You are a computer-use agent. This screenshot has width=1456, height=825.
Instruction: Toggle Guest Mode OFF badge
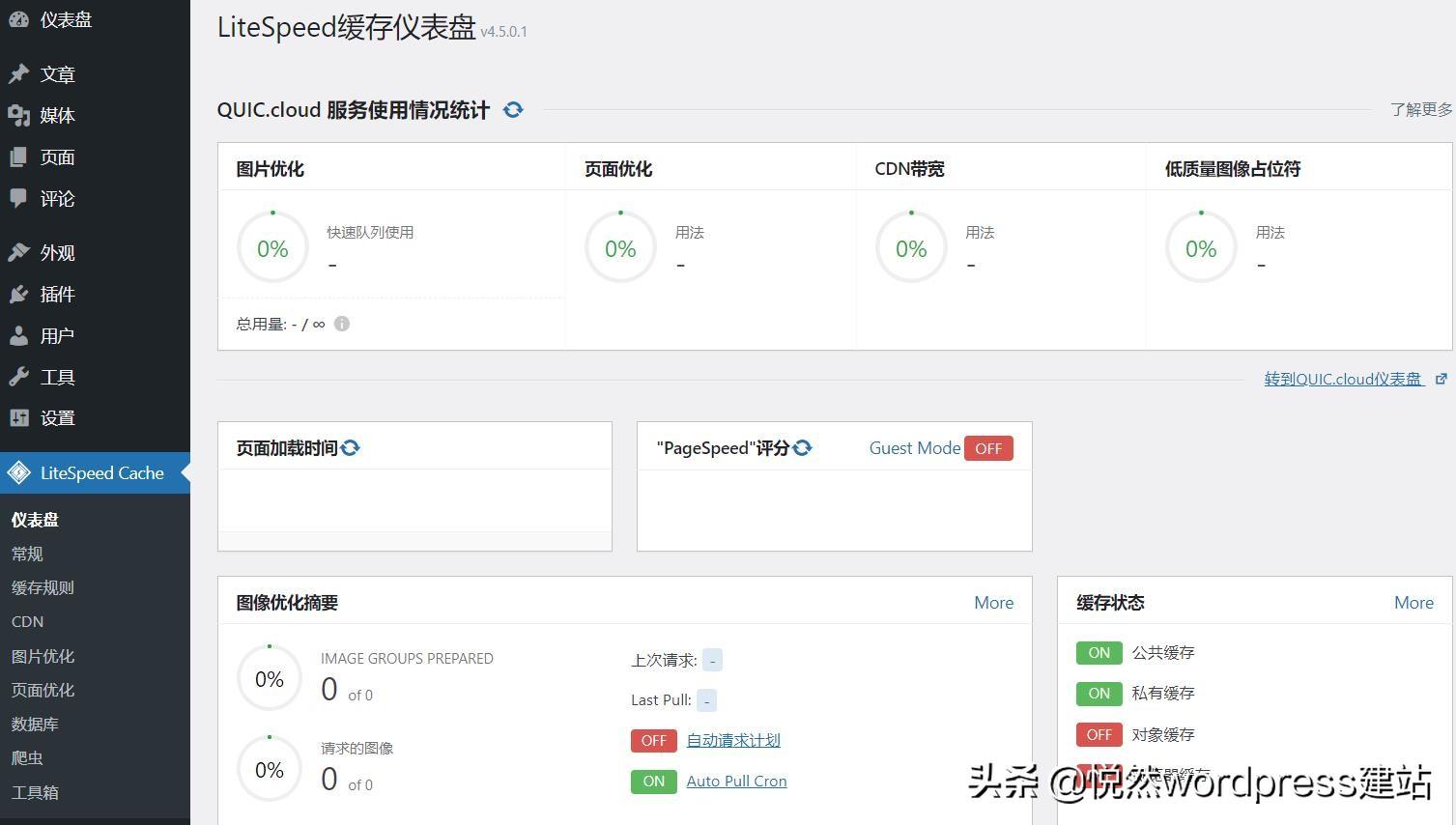coord(988,448)
